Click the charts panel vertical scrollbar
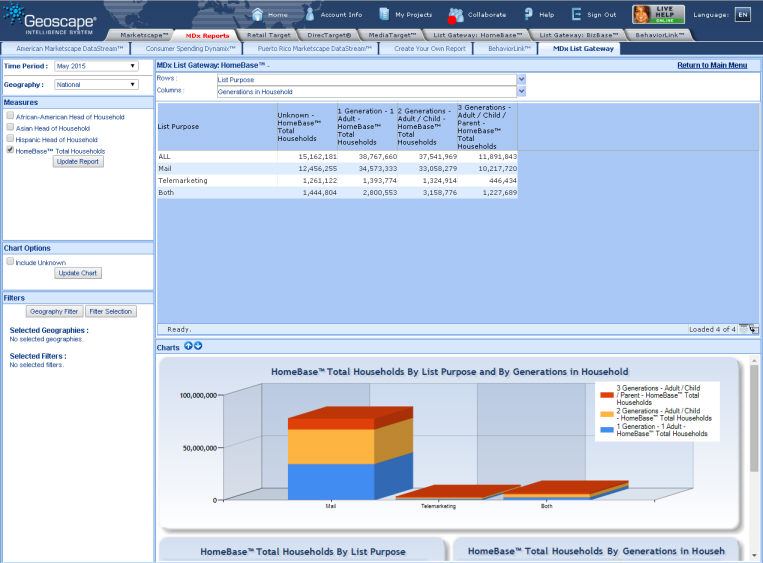Image resolution: width=763 pixels, height=563 pixels. pyautogui.click(x=754, y=418)
